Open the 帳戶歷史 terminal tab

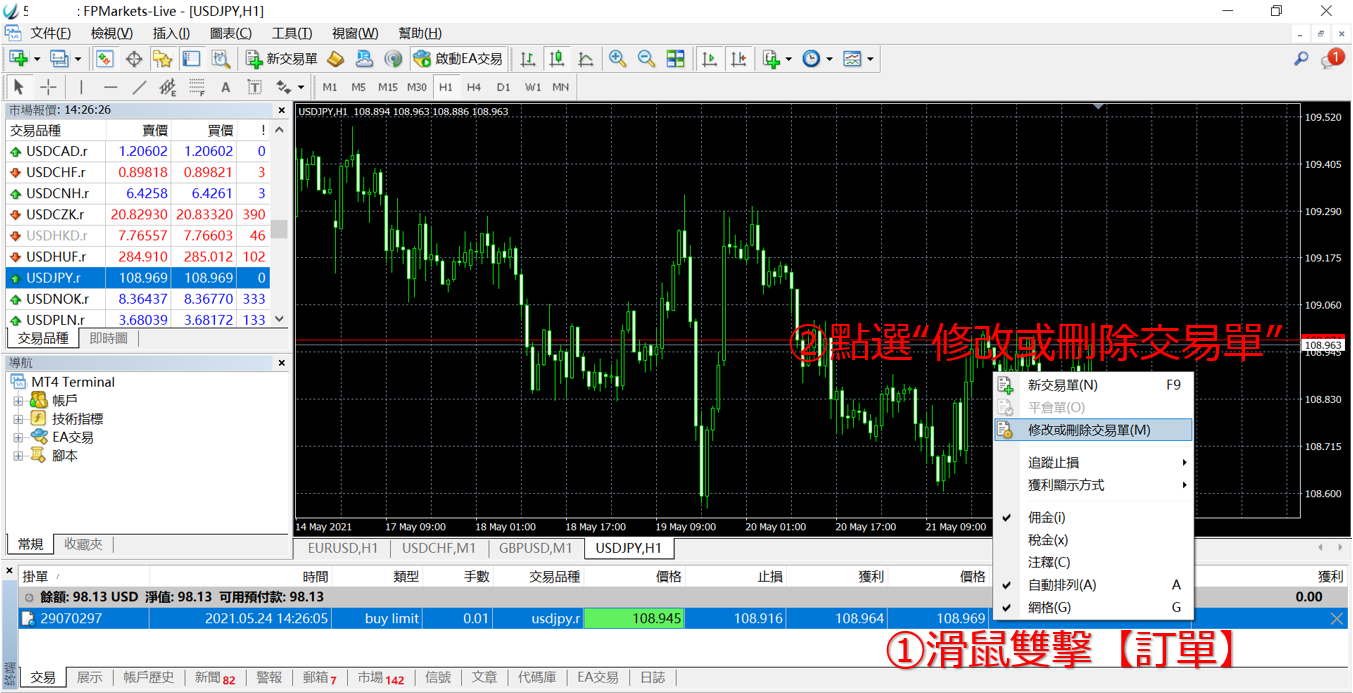(x=148, y=678)
